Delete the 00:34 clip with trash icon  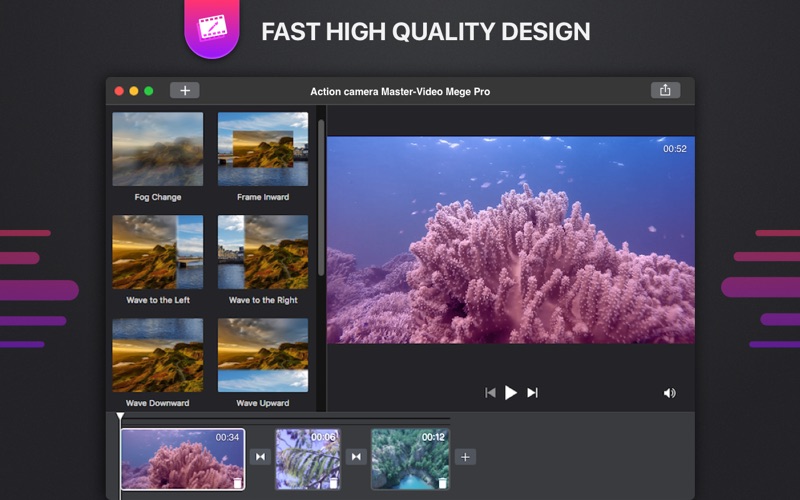tap(237, 483)
